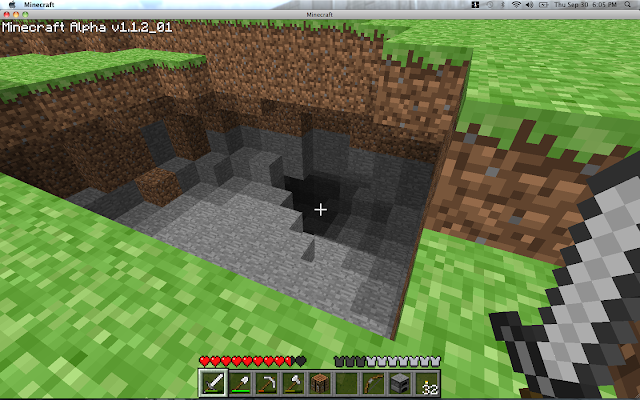Close the Minecraft window
This screenshot has width=640, height=400.
click(7, 14)
